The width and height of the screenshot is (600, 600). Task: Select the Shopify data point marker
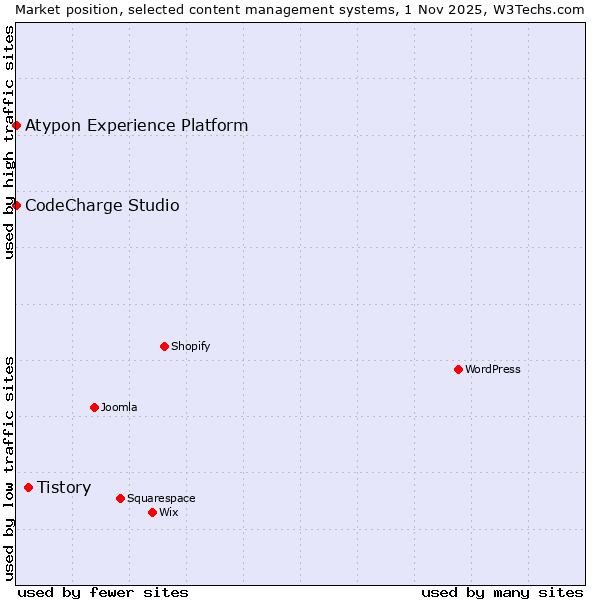164,346
